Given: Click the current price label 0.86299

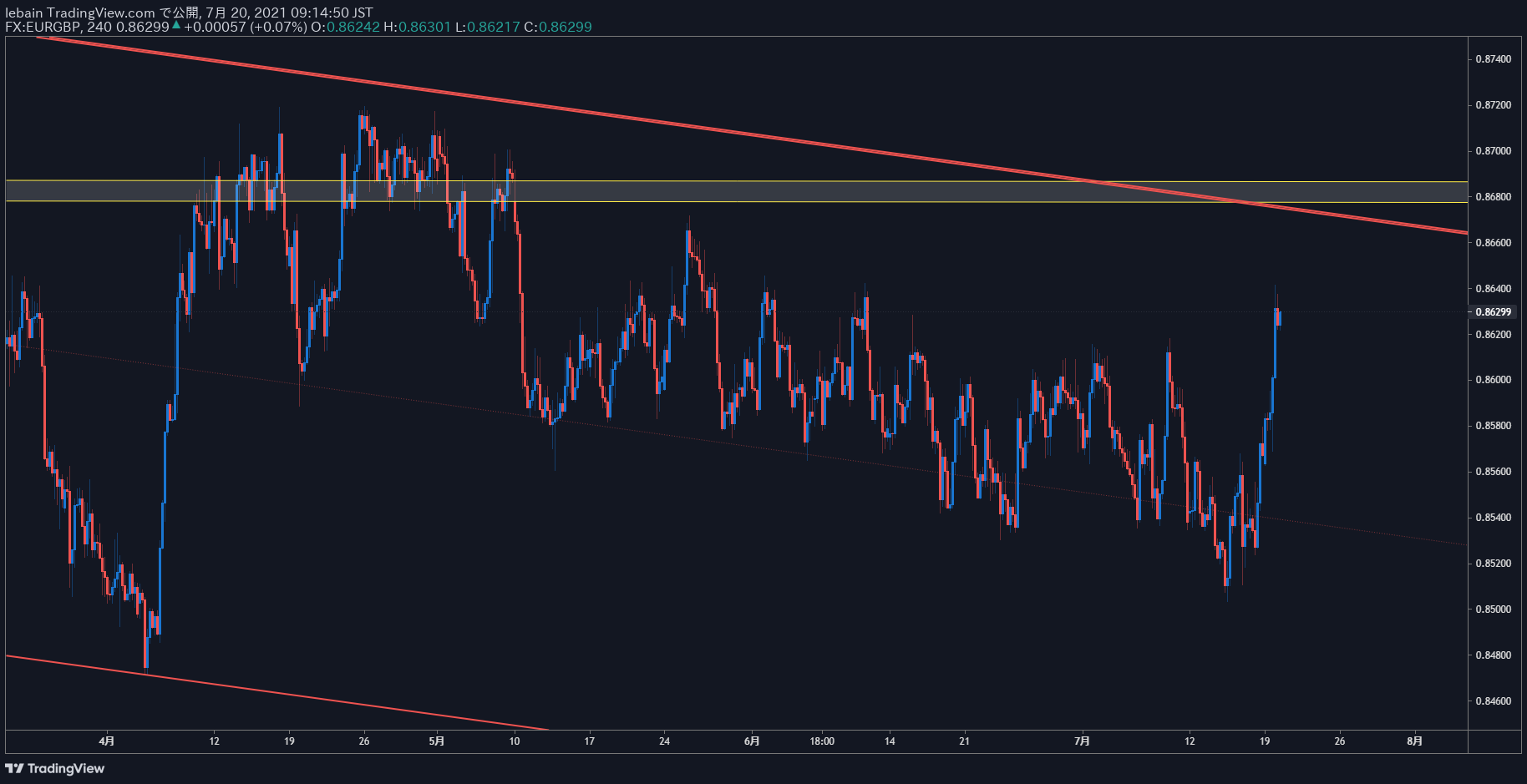Looking at the screenshot, I should [1493, 312].
